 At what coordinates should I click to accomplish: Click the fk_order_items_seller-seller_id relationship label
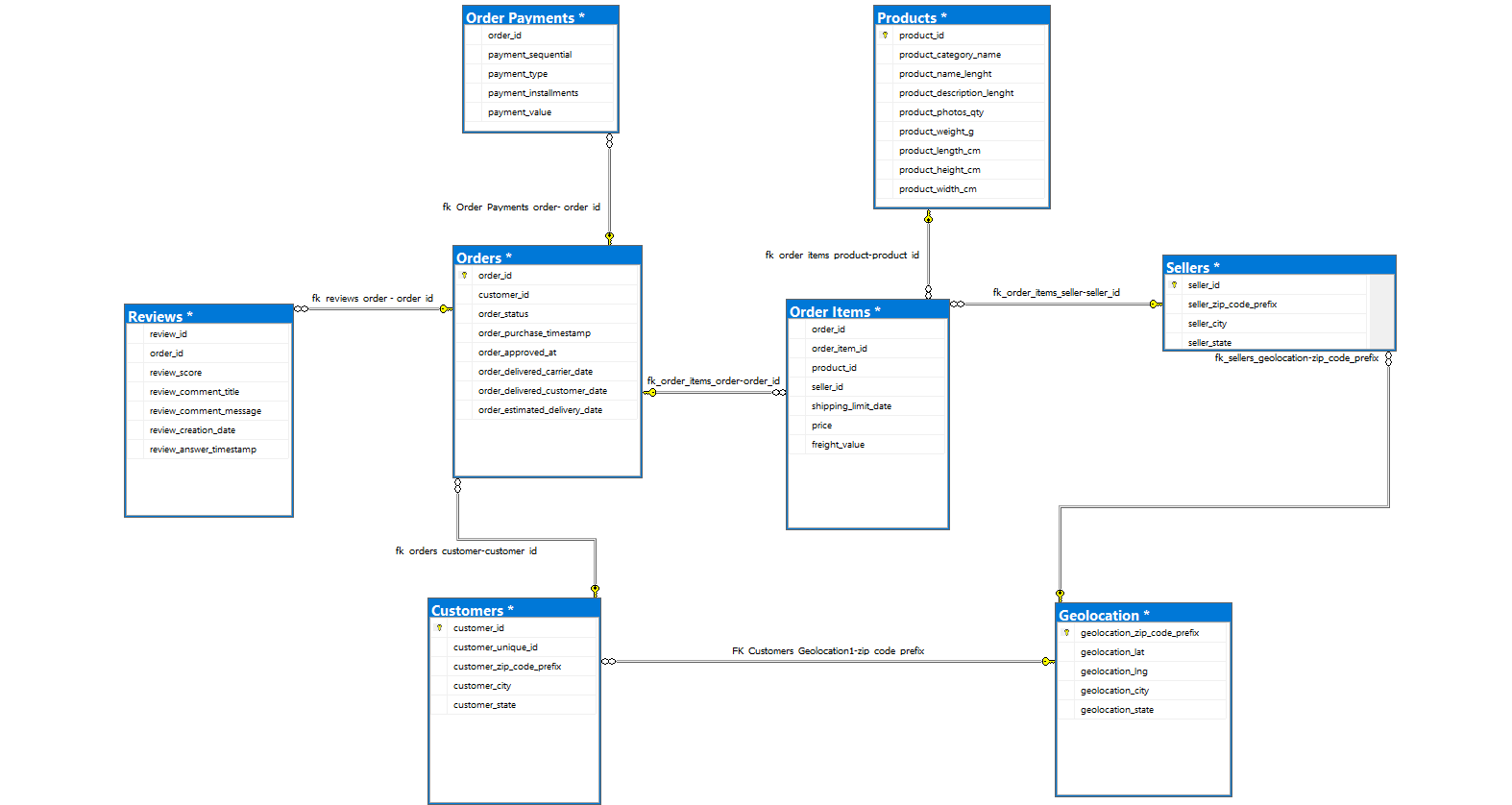(x=1056, y=293)
